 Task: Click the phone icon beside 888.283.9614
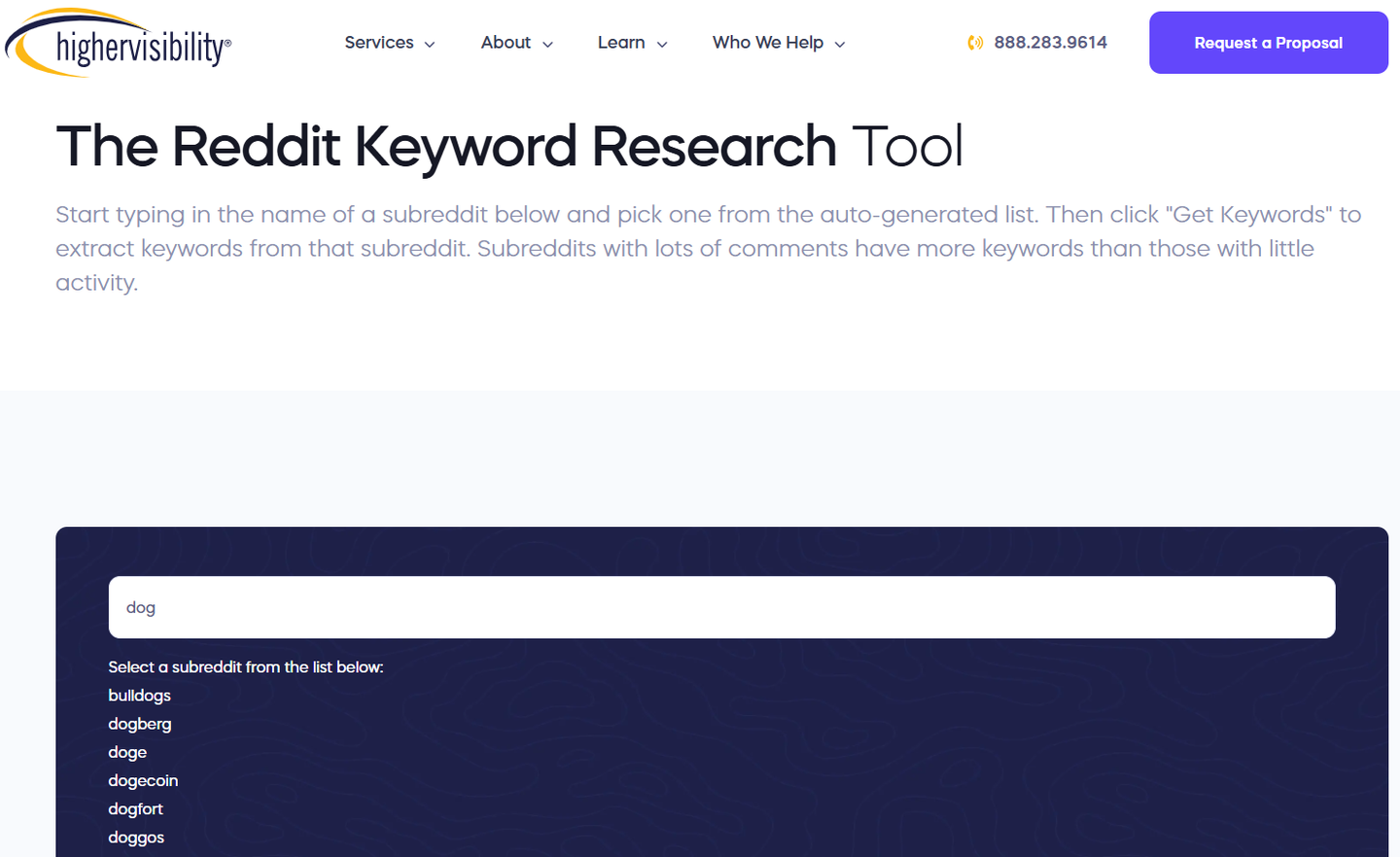975,43
